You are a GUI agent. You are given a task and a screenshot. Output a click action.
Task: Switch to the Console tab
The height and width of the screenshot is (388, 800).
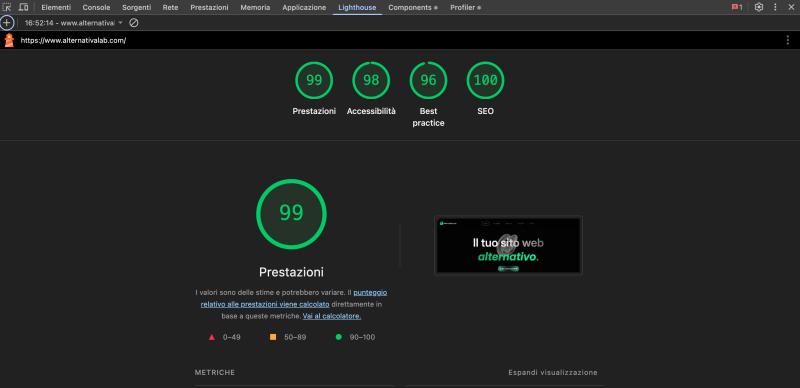(x=96, y=8)
